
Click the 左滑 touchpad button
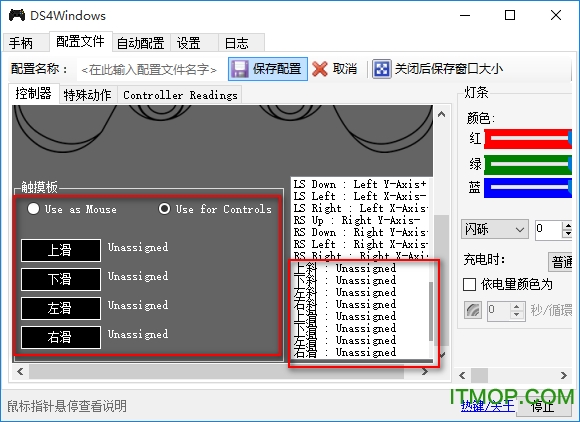click(x=61, y=308)
